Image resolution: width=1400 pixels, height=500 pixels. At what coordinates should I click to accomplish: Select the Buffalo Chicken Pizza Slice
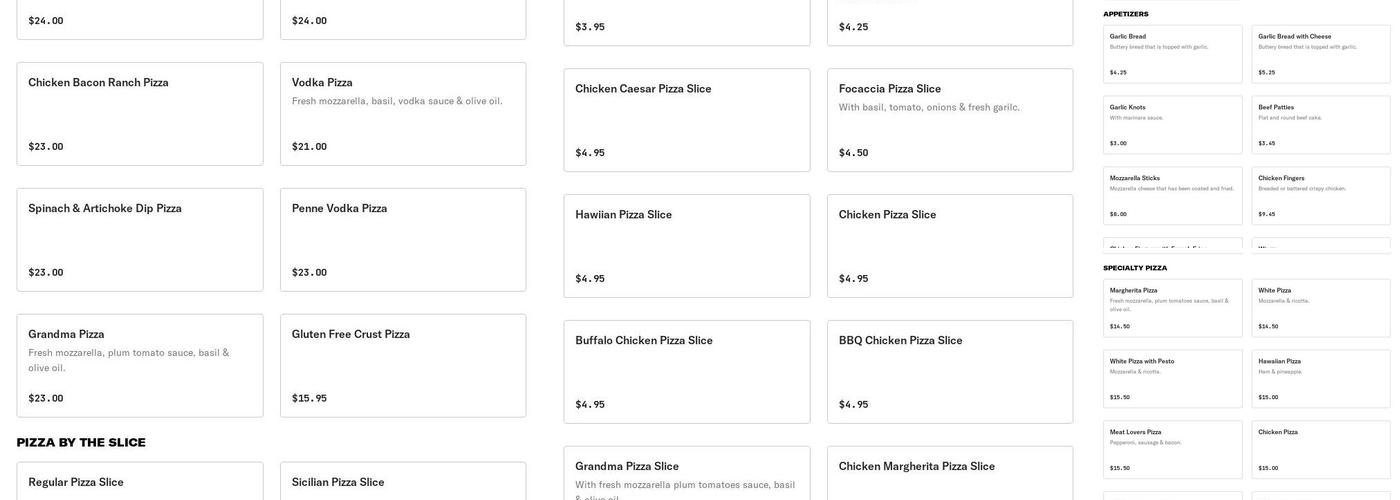click(687, 372)
